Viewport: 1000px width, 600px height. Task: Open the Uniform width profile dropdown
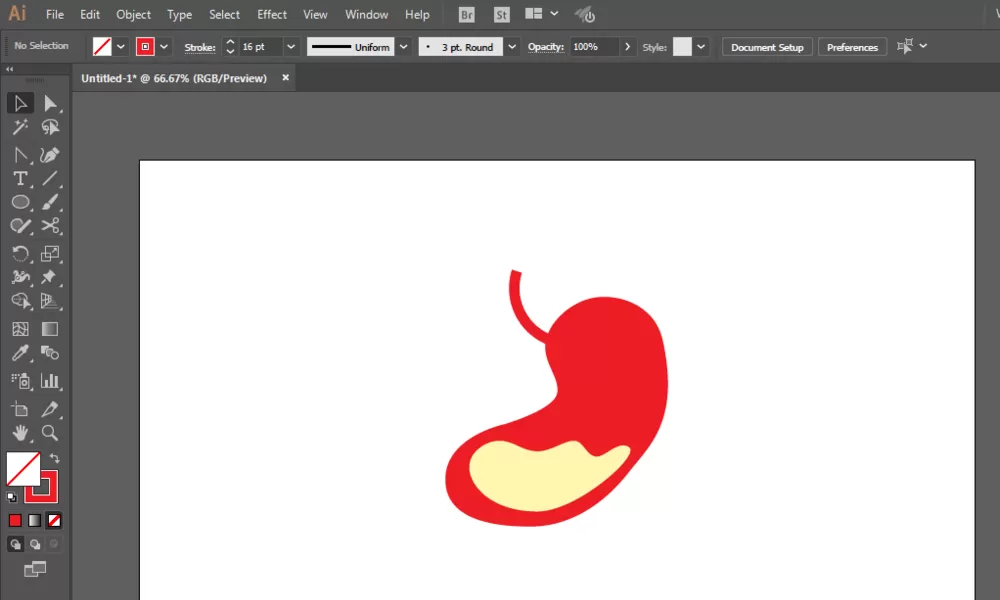coord(403,47)
